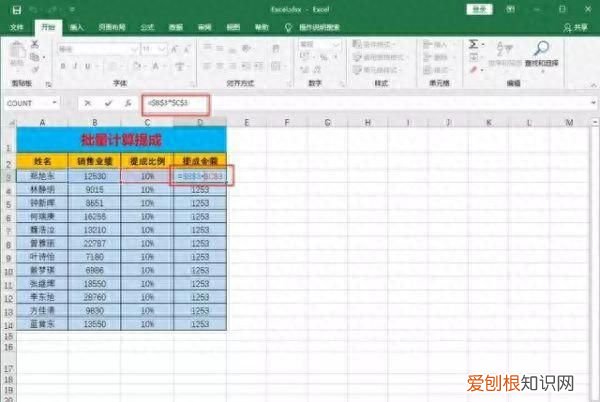Open Cell Styles in the styles group
600x402 pixels.
click(377, 70)
